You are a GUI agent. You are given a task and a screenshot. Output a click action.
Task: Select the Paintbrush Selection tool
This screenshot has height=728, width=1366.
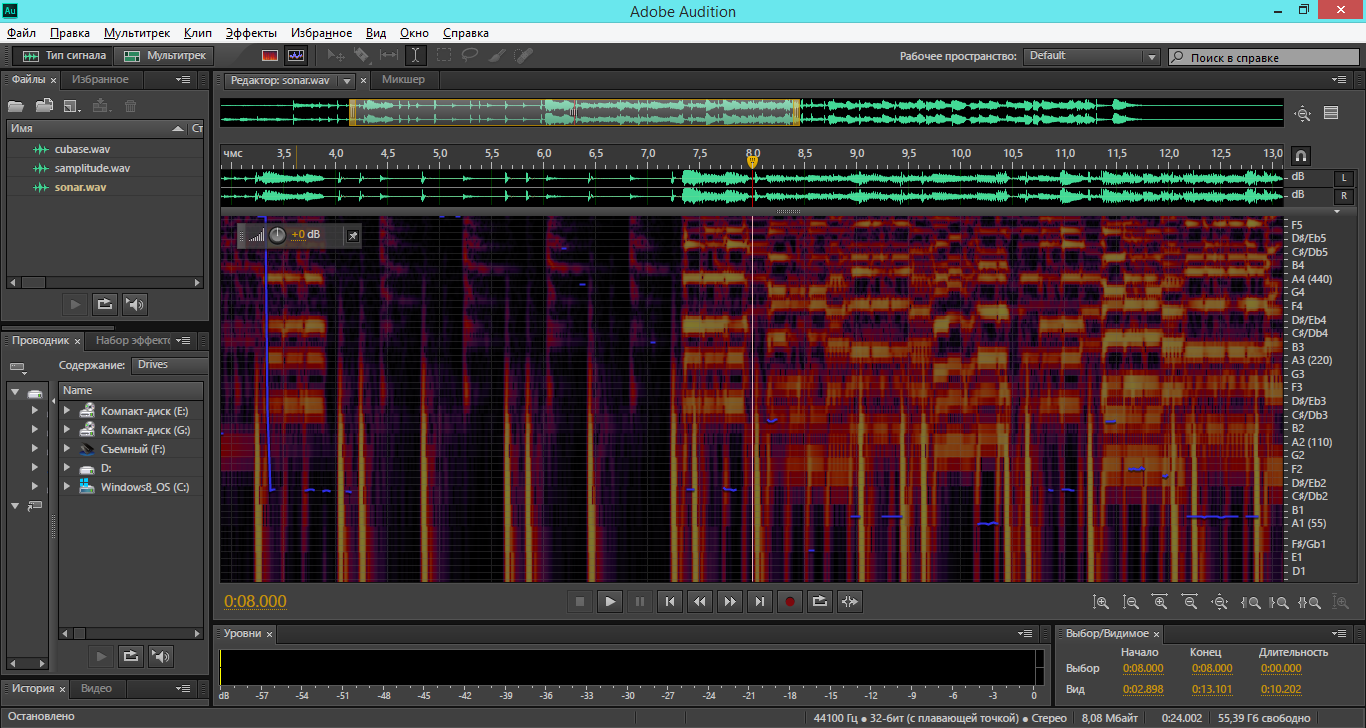tap(496, 56)
